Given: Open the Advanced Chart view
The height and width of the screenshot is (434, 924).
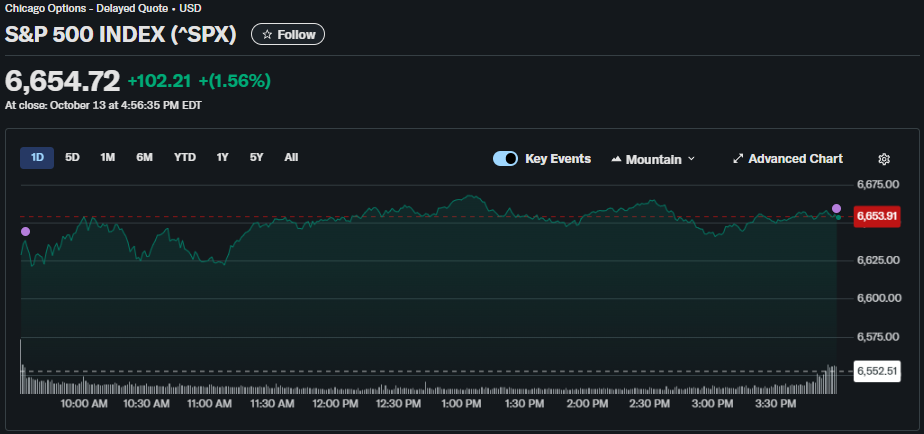Looking at the screenshot, I should click(787, 159).
